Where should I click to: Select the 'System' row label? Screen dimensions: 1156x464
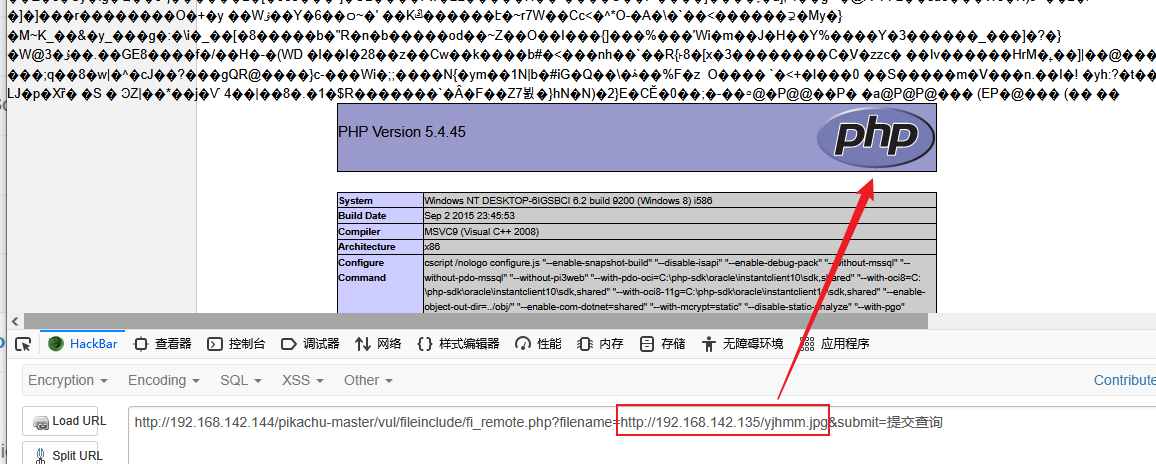click(x=355, y=201)
